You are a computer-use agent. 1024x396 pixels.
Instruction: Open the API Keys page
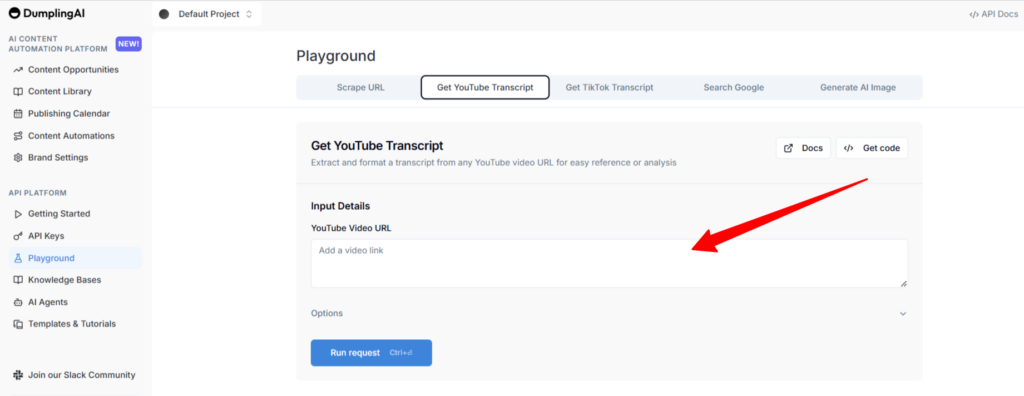(75, 236)
